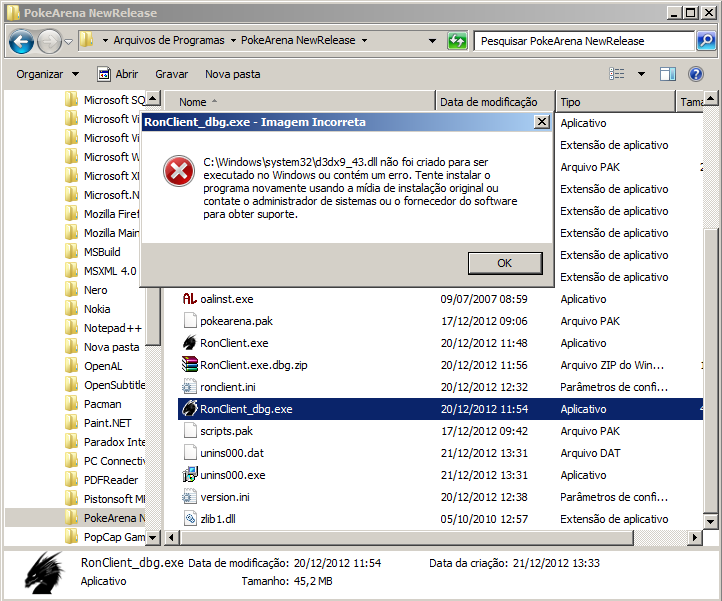
Task: Click Gravar in the toolbar
Action: tap(171, 74)
